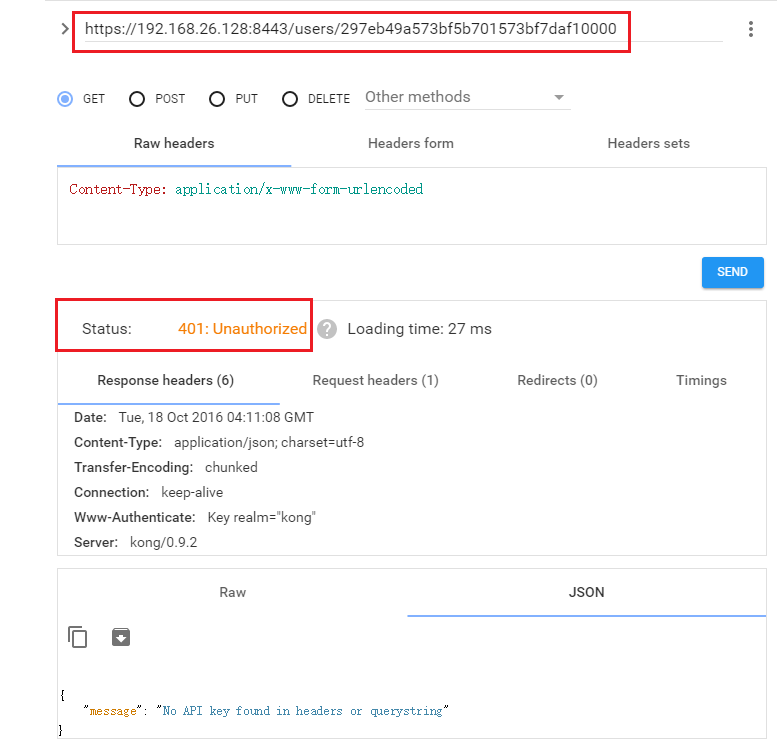Click the Www-Authenticate Key realm="kong" value

[x=262, y=518]
